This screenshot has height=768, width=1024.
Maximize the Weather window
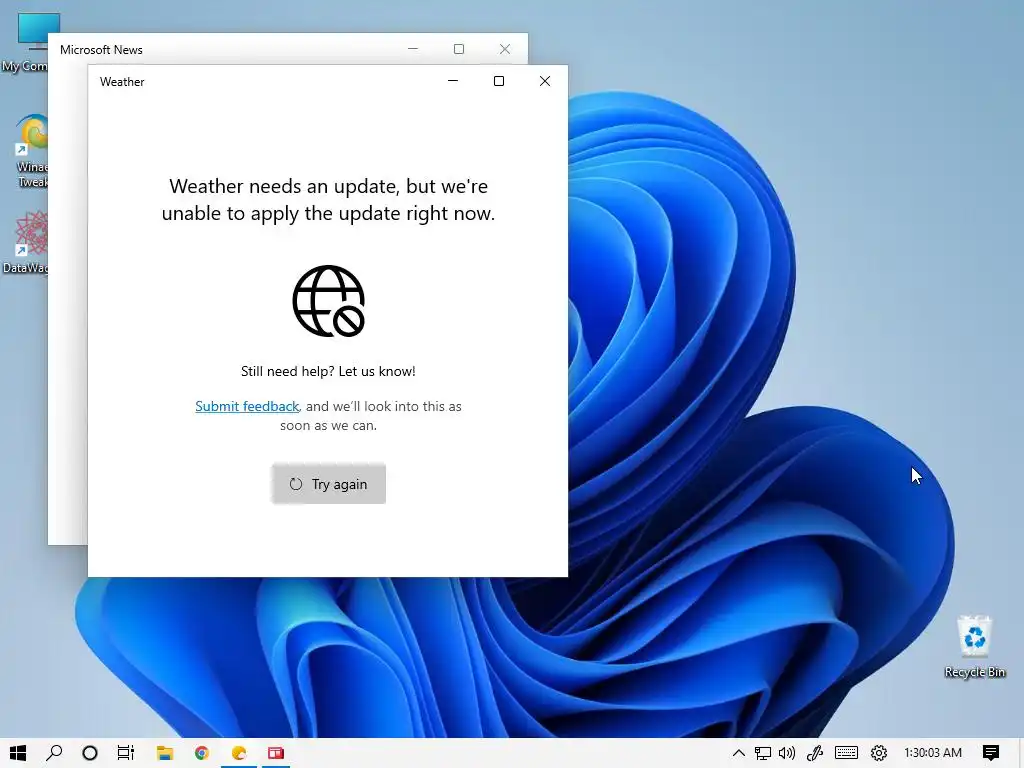coord(499,81)
